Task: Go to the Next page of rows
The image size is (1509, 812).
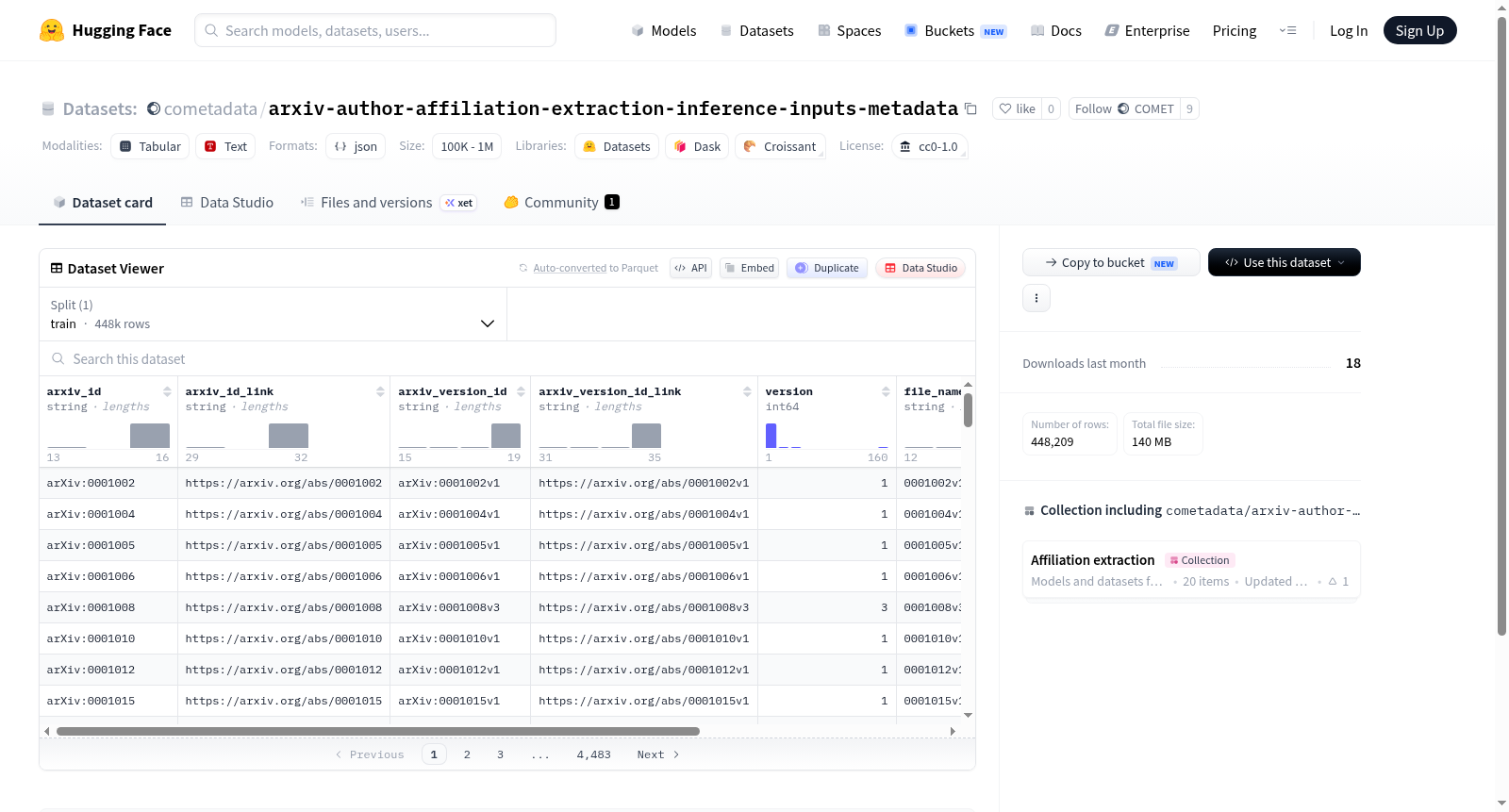Action: click(657, 754)
